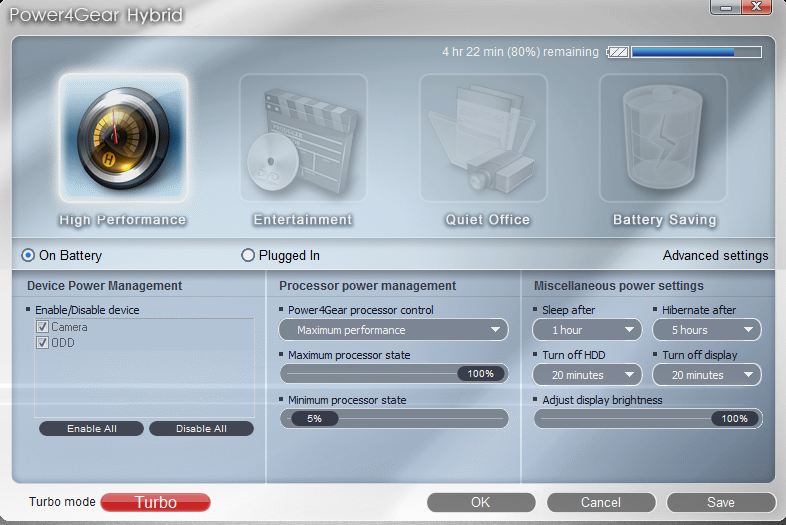Open Power4Gear processor control dropdown
786x525 pixels.
click(x=394, y=330)
